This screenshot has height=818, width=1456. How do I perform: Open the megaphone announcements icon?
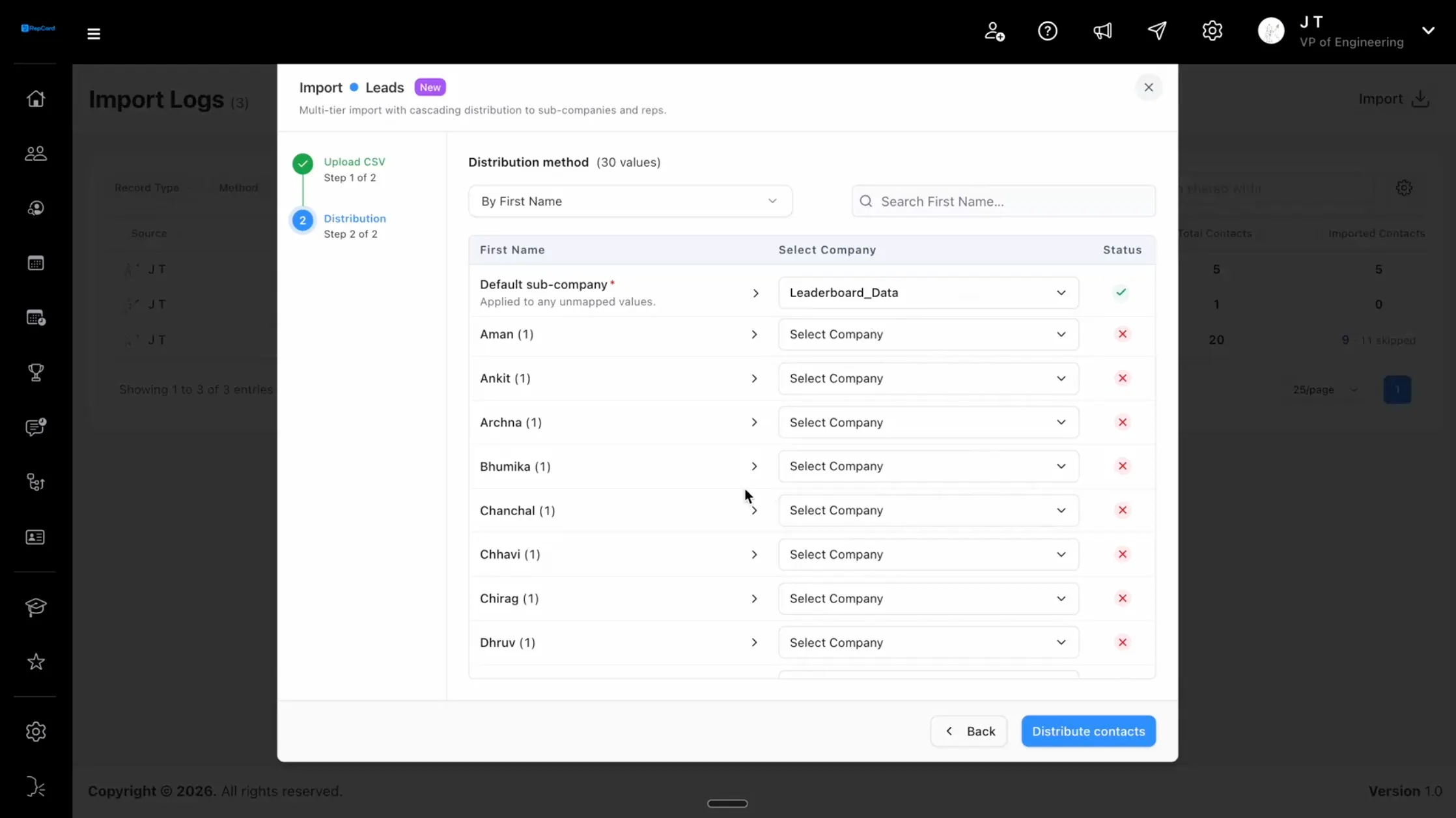[x=1102, y=31]
